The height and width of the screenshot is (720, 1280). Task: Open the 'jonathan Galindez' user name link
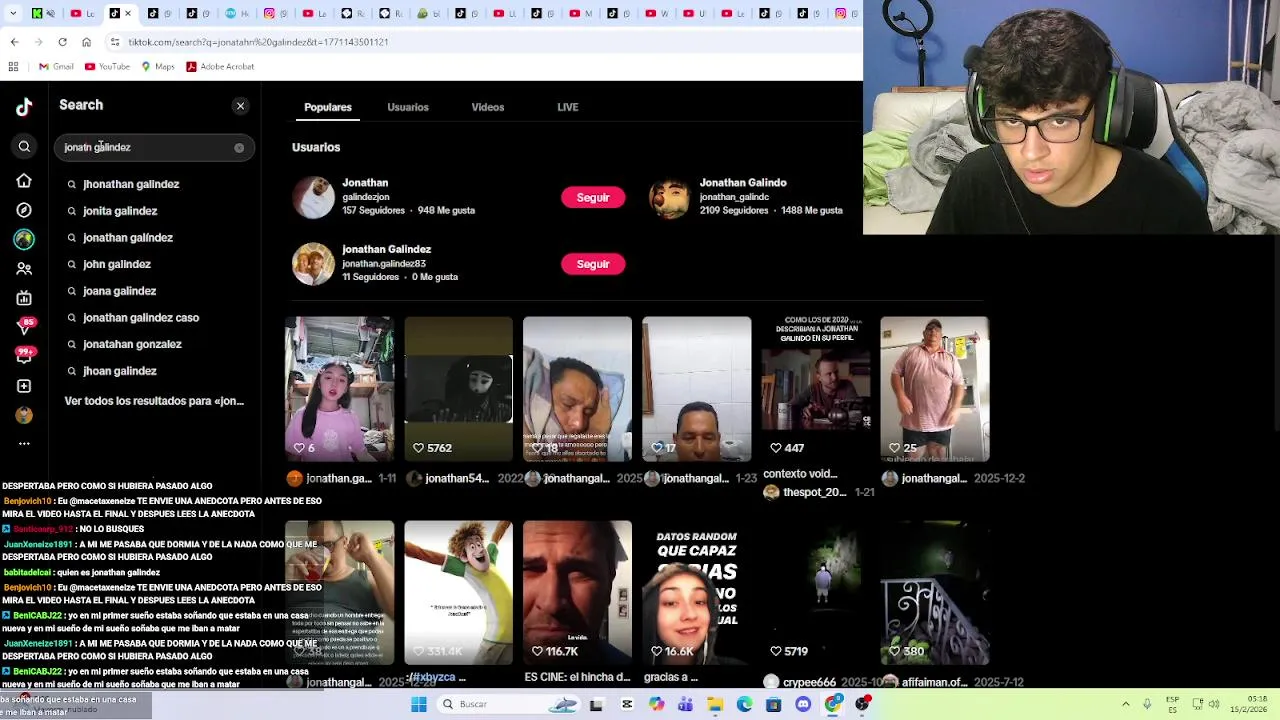click(x=386, y=249)
